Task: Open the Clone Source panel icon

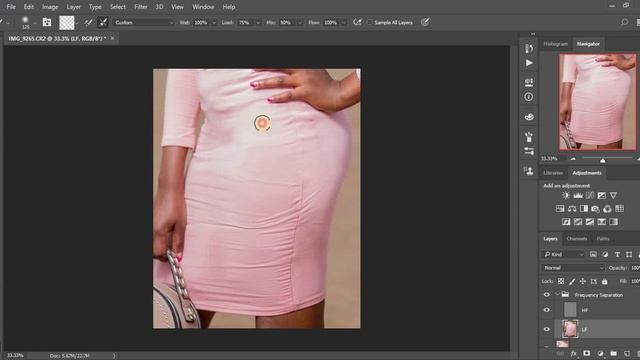Action: [529, 171]
